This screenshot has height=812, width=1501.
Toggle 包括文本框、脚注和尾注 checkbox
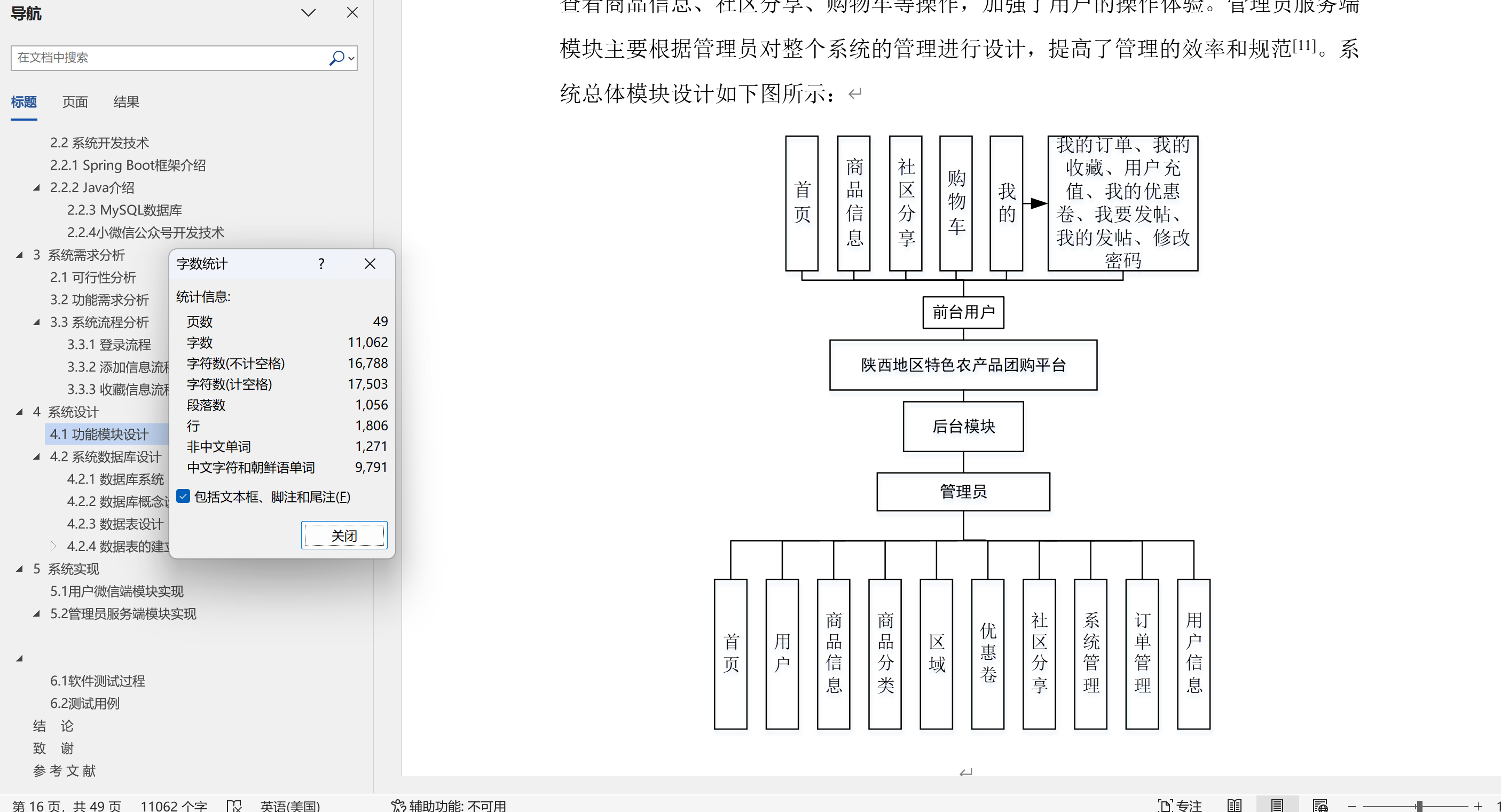[183, 496]
